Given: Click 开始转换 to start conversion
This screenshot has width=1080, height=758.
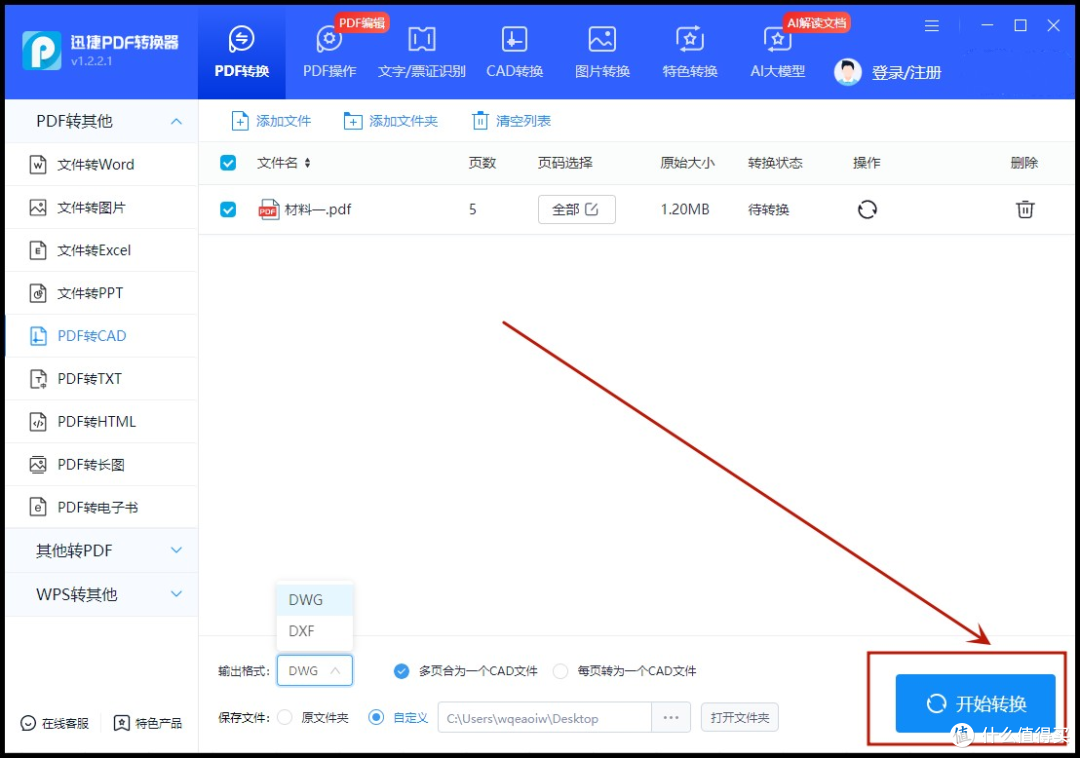Looking at the screenshot, I should point(975,703).
